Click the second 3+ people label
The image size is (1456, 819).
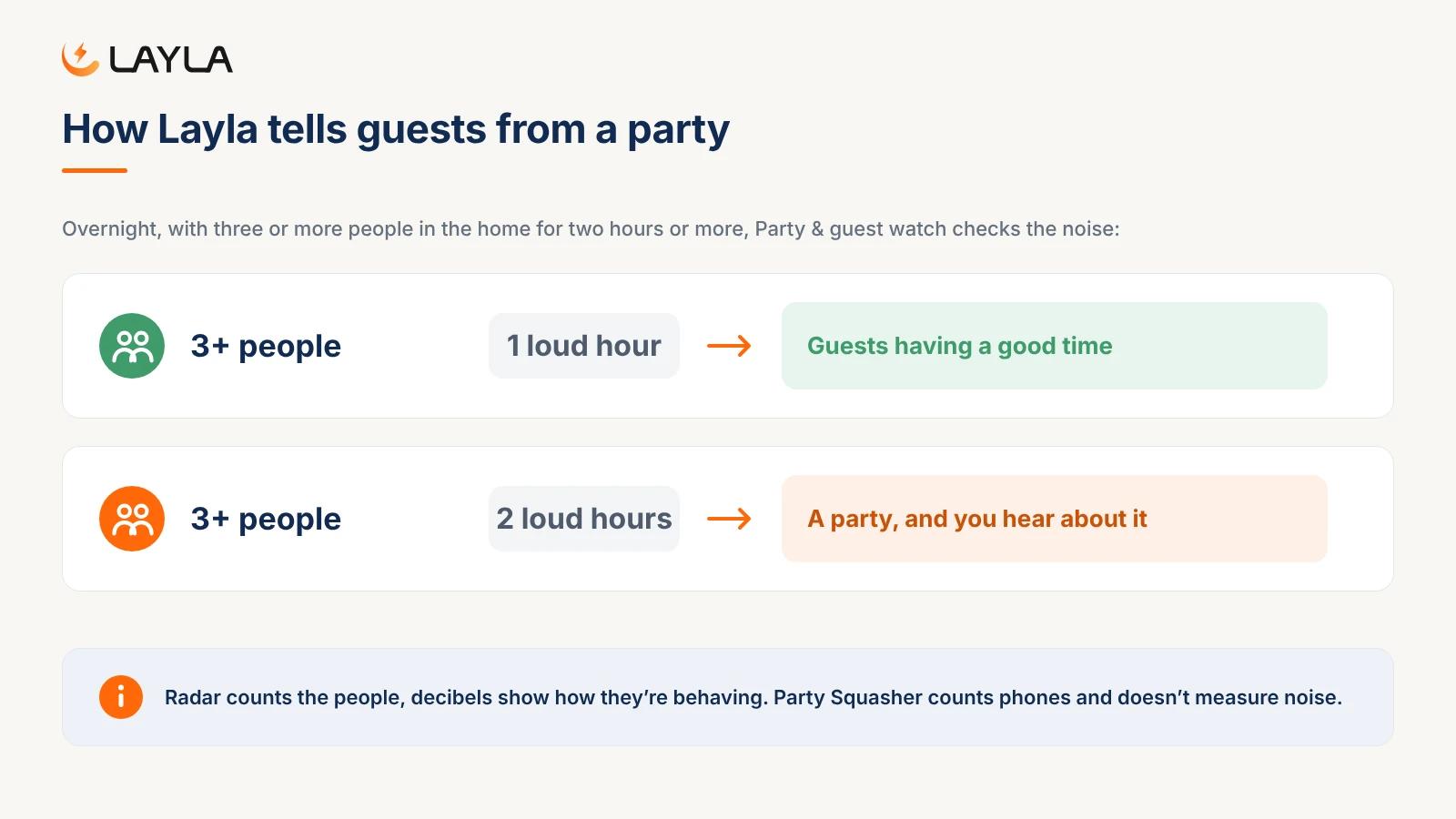(x=266, y=519)
